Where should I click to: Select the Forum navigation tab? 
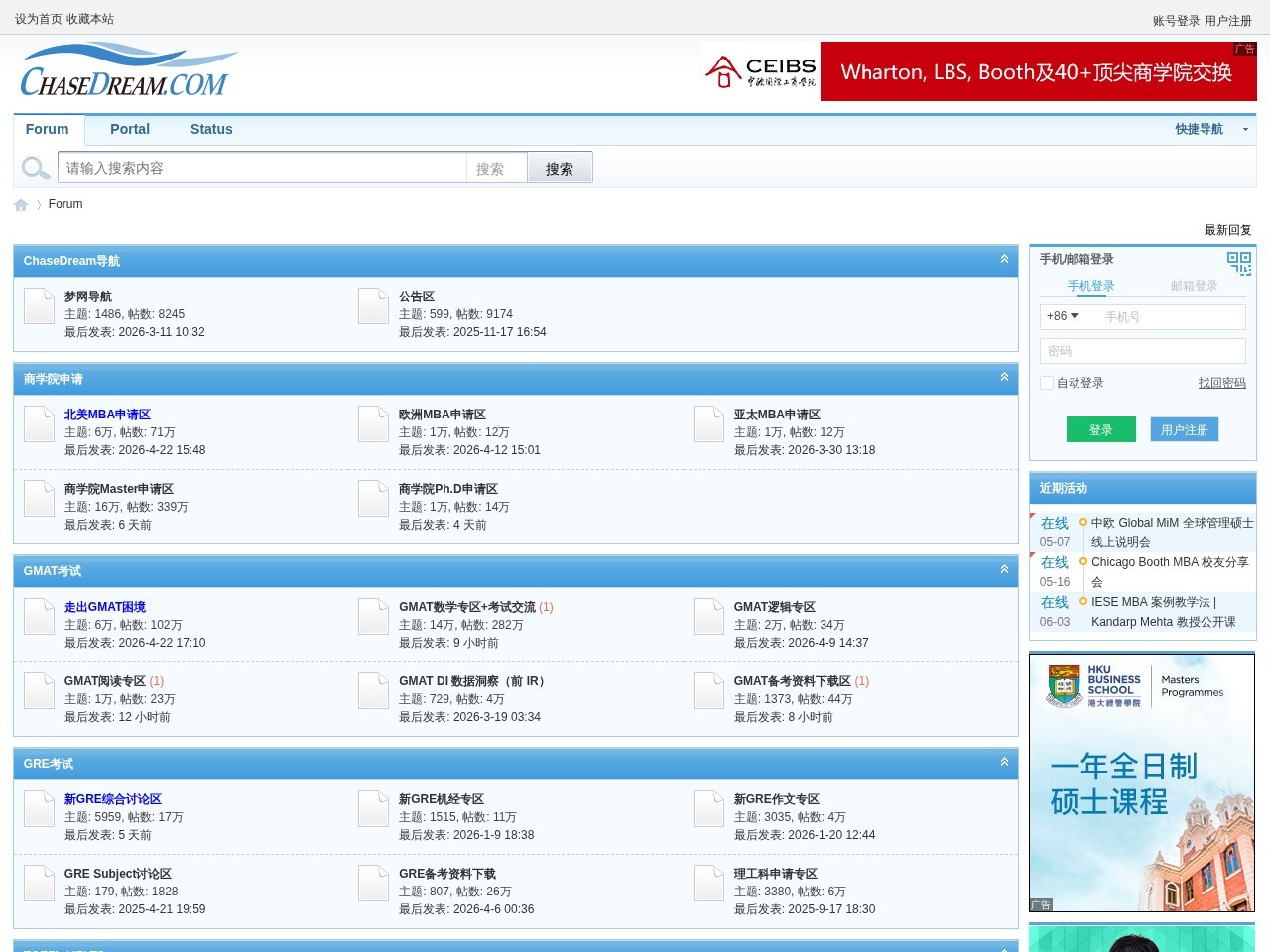[48, 129]
